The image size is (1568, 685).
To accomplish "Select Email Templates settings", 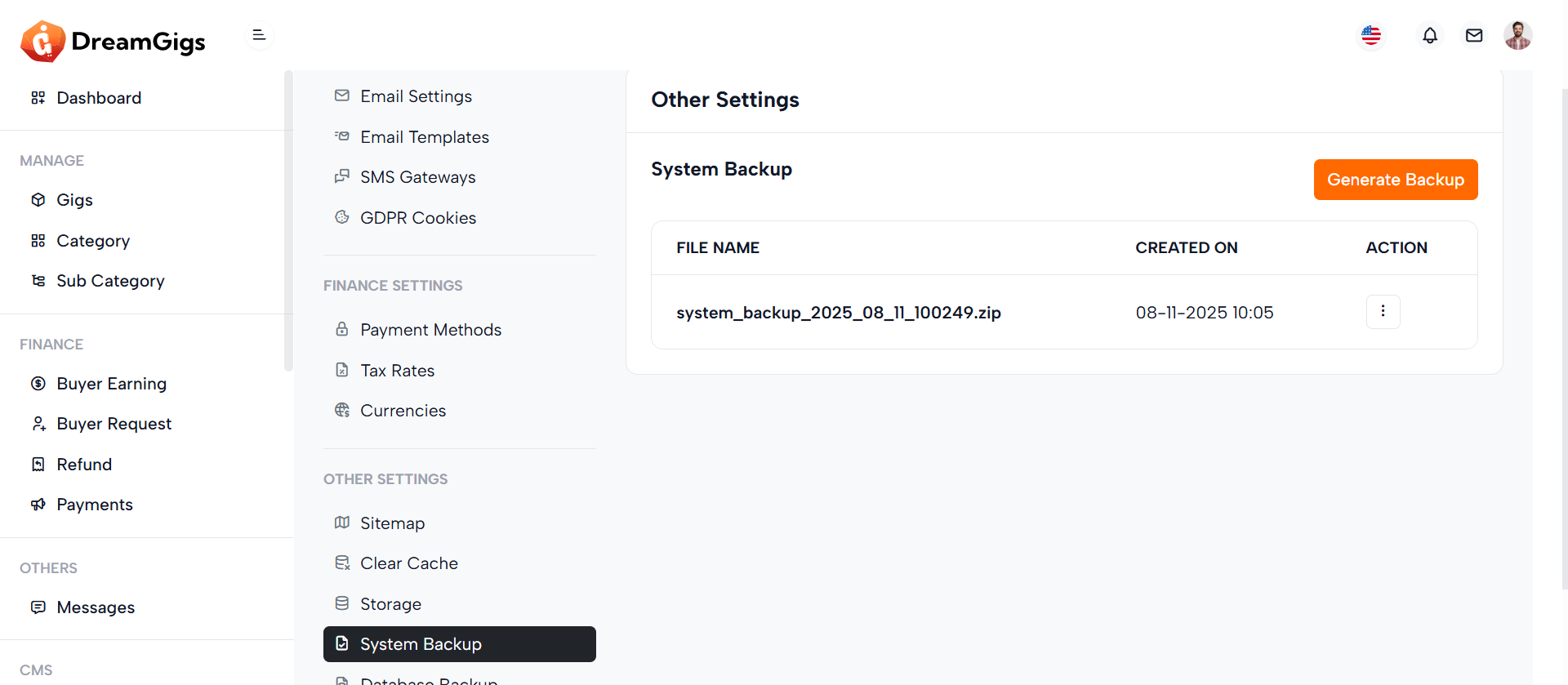I will tap(424, 137).
